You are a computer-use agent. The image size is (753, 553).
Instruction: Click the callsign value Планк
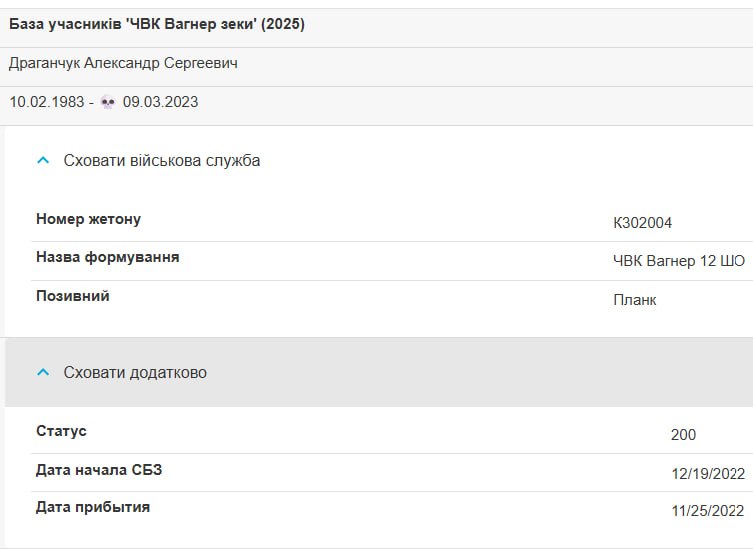634,300
